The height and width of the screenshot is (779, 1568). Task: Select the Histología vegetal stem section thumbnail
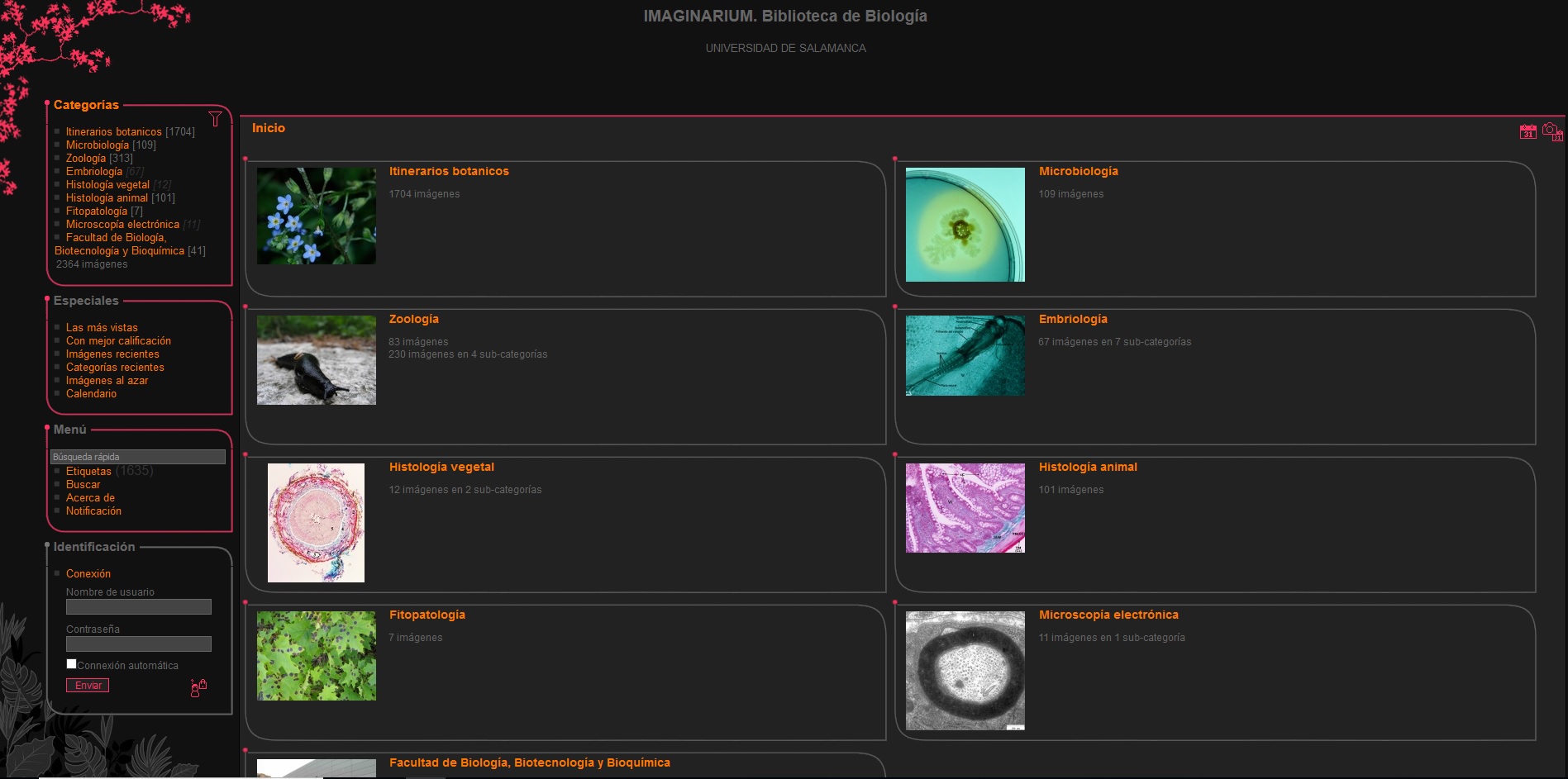pos(316,523)
